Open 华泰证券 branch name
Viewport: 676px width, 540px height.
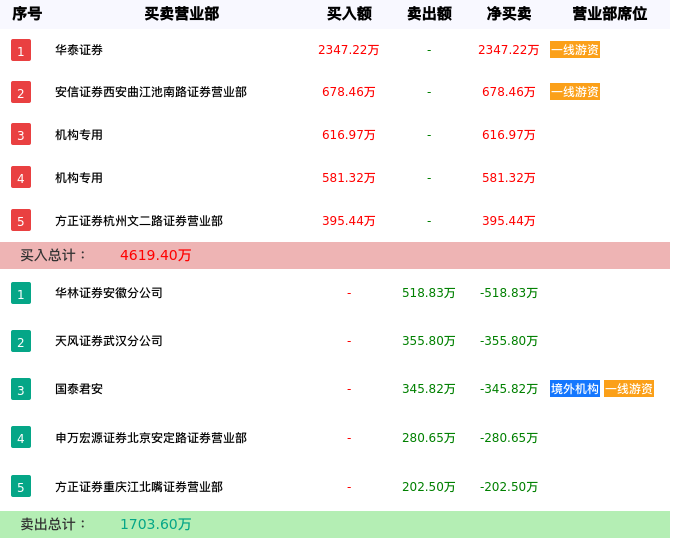coord(79,50)
